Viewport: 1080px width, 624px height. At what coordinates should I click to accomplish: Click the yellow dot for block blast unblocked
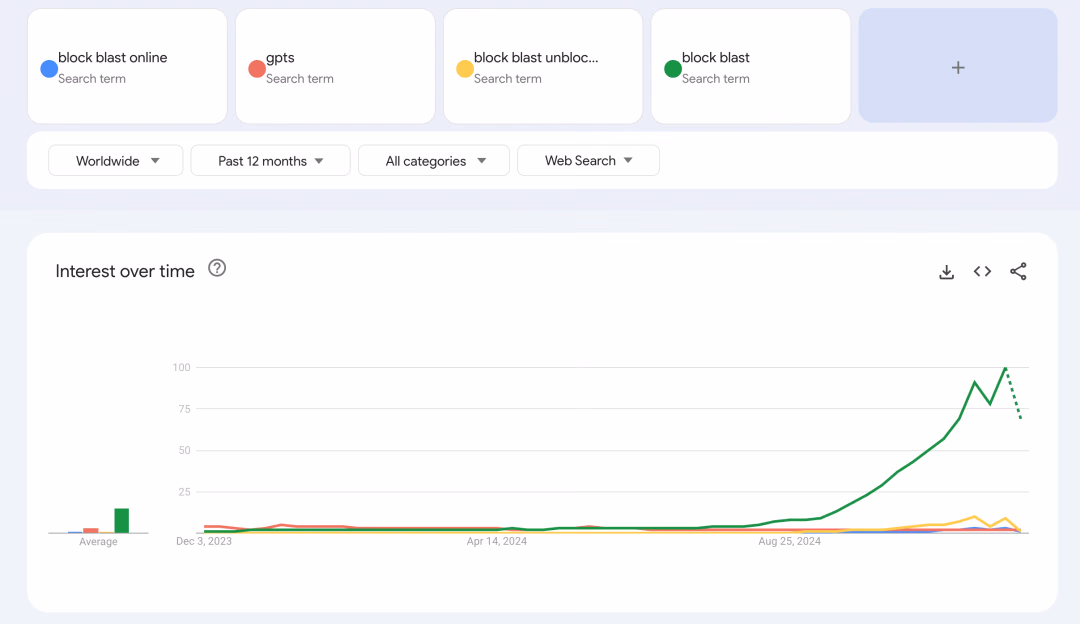pos(465,69)
